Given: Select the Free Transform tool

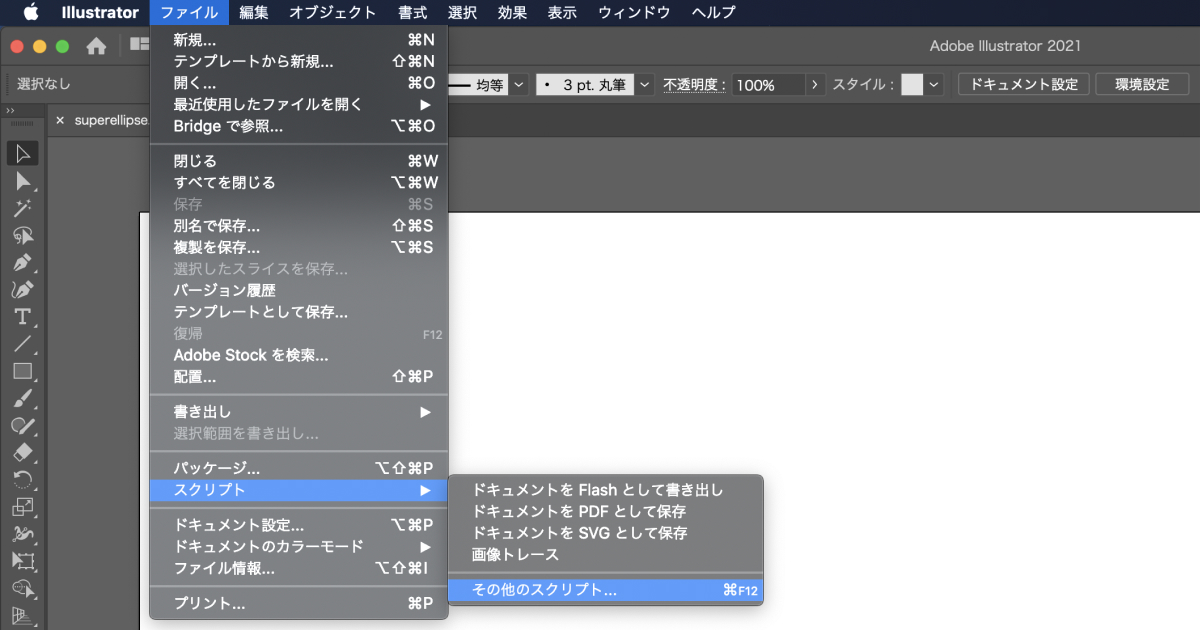Looking at the screenshot, I should (23, 560).
